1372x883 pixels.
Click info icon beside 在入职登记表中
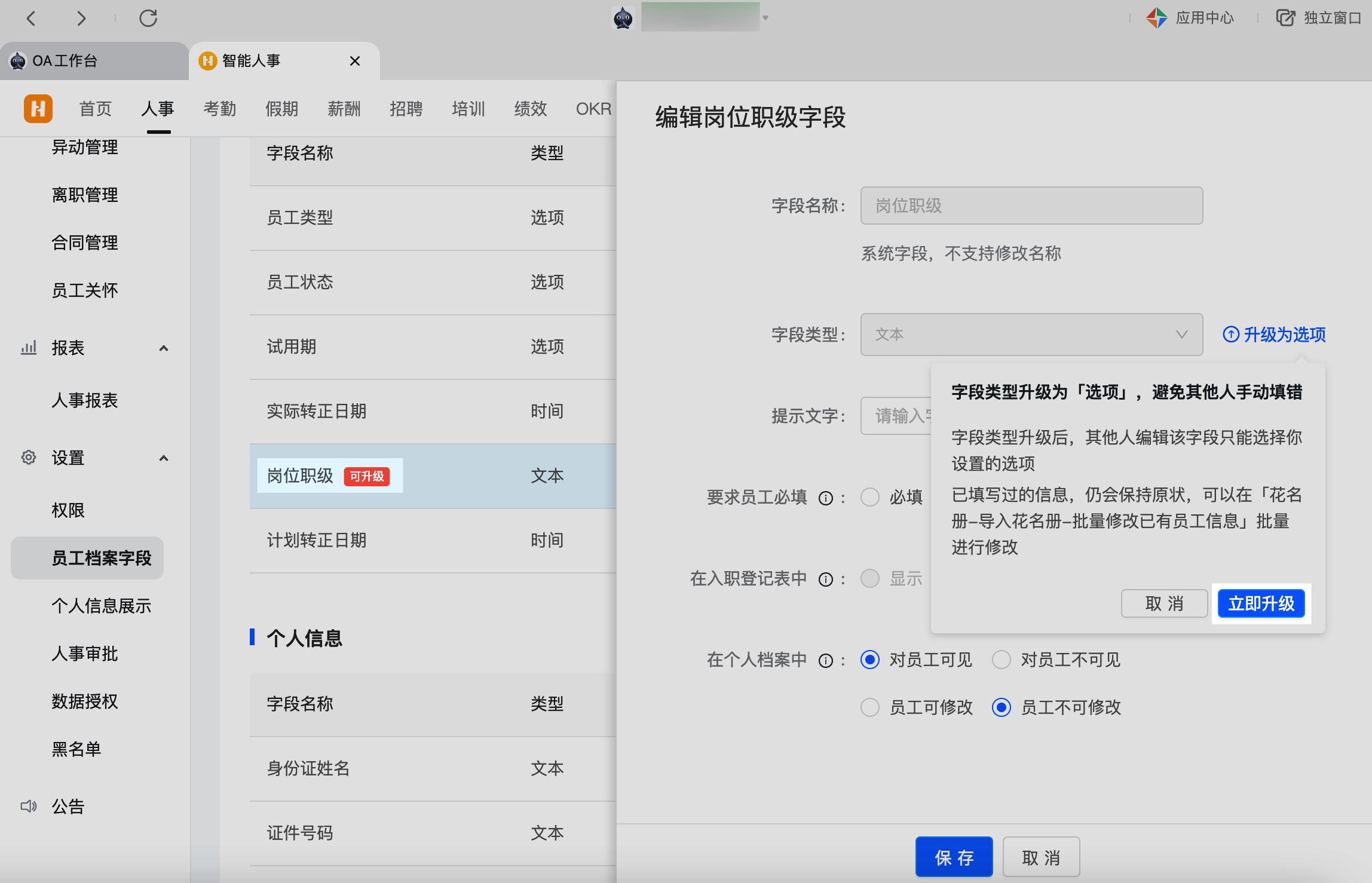coord(825,580)
